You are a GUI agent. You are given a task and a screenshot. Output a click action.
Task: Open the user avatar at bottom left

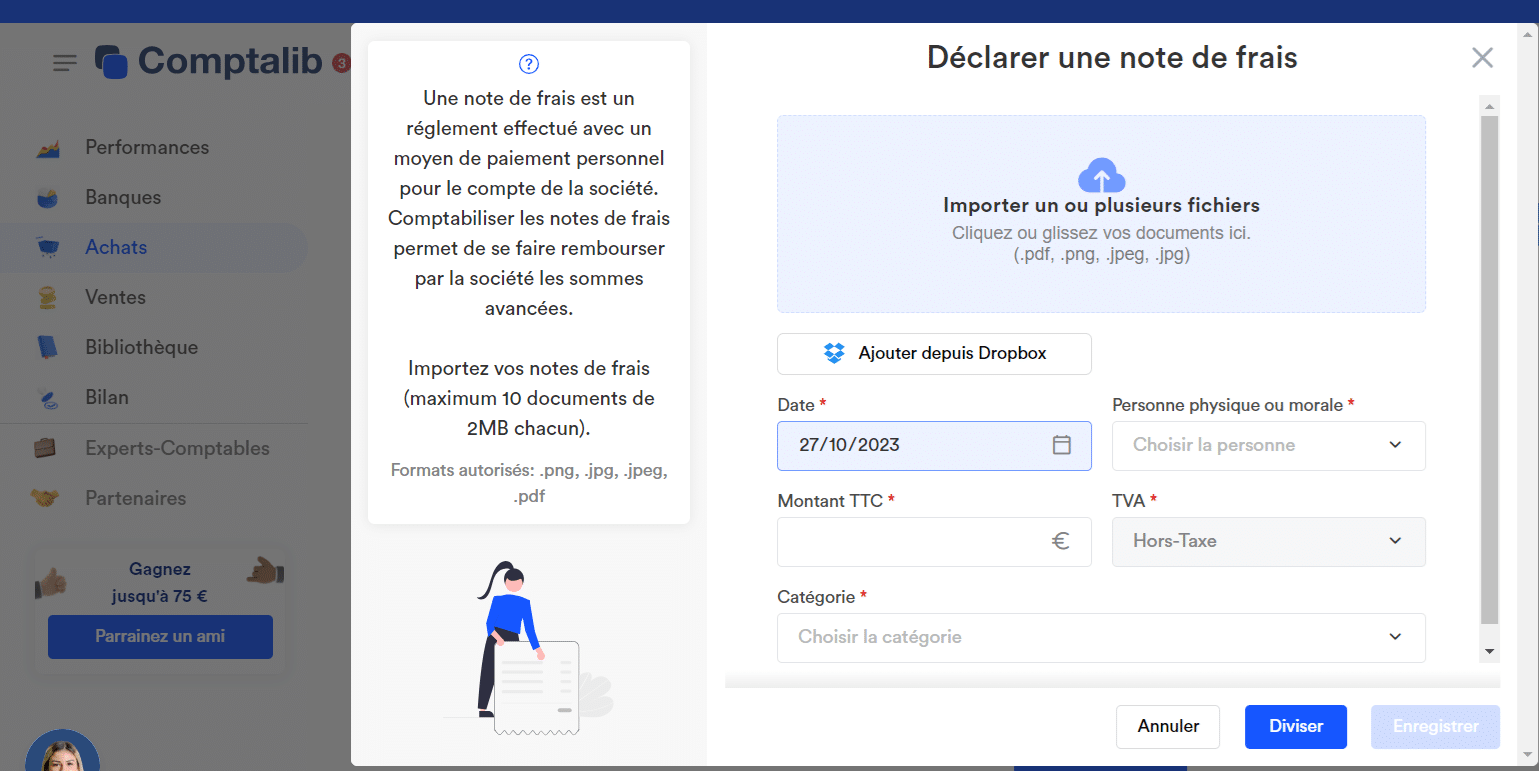click(62, 752)
